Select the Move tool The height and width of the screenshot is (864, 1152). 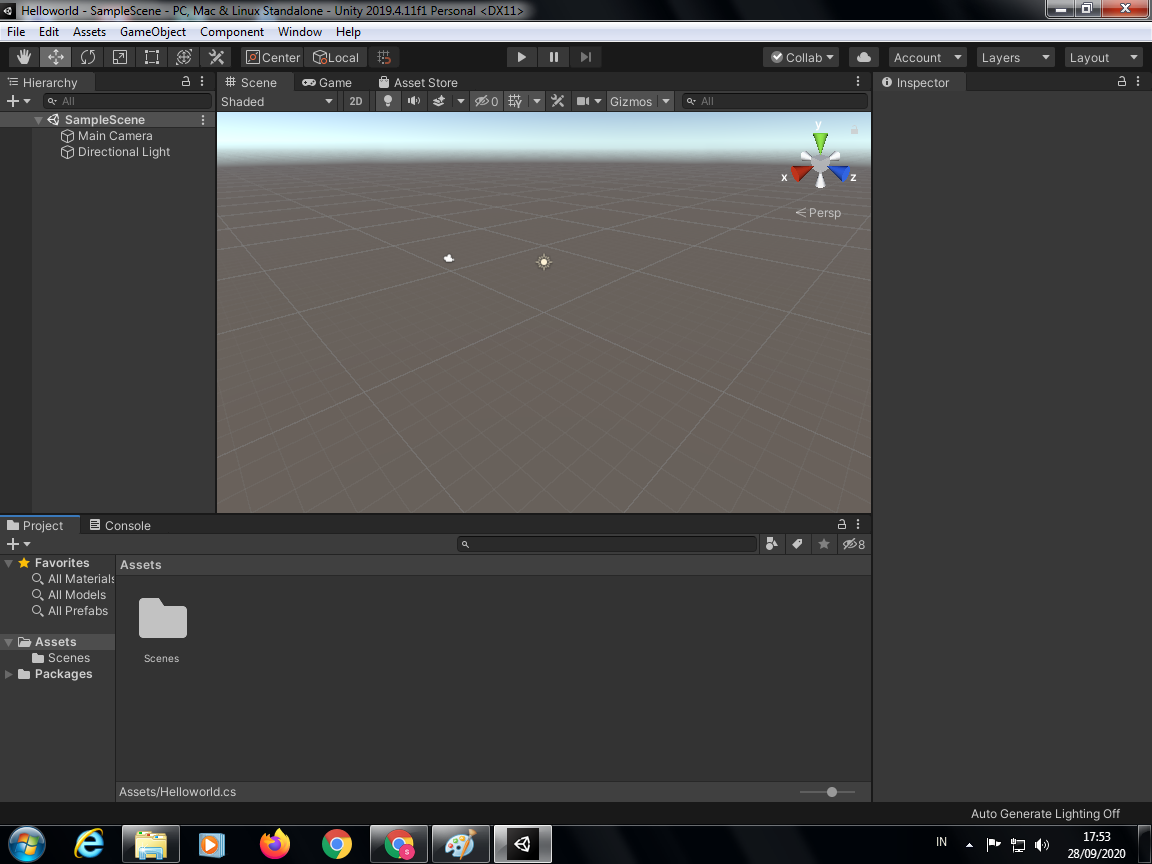point(56,57)
